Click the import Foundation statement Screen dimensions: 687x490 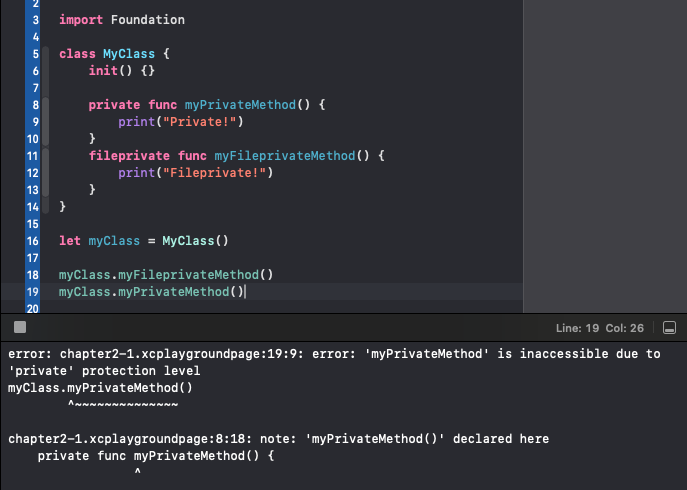point(121,20)
